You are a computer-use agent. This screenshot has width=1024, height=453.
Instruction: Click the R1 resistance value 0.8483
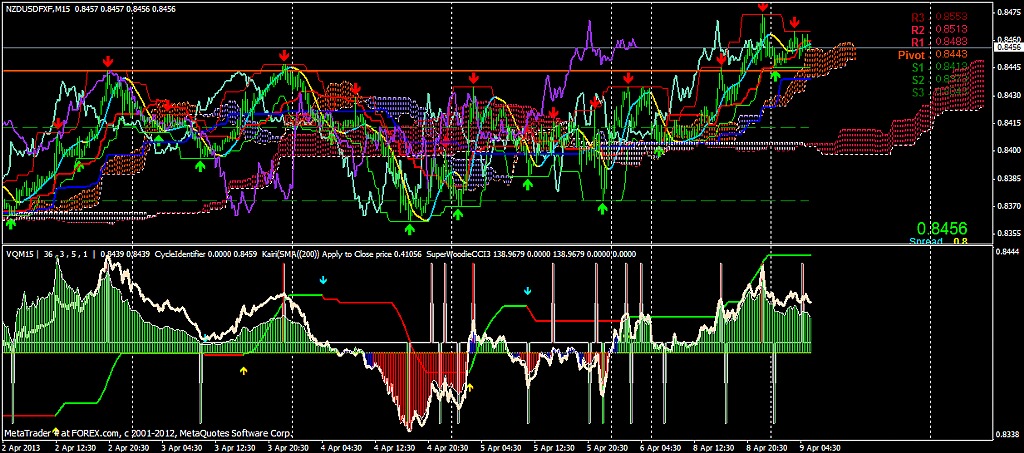point(949,42)
